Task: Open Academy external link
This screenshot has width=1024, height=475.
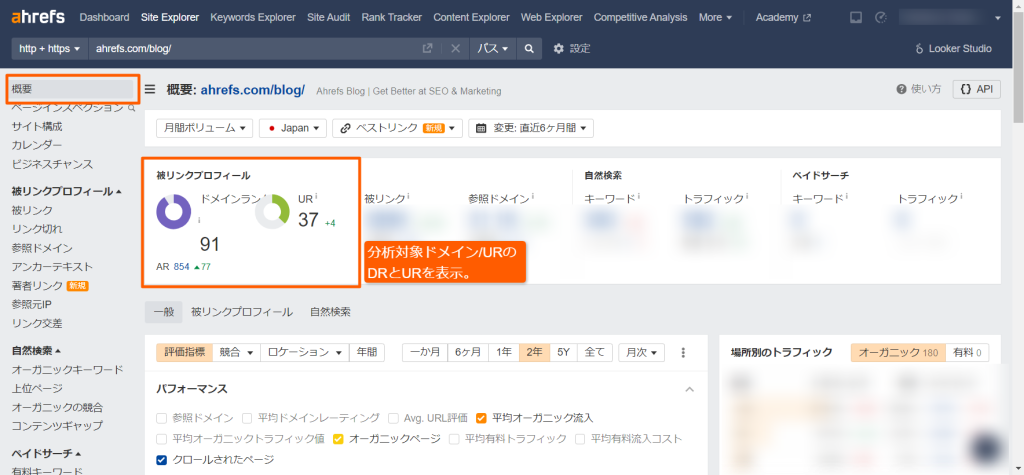Action: coord(783,18)
